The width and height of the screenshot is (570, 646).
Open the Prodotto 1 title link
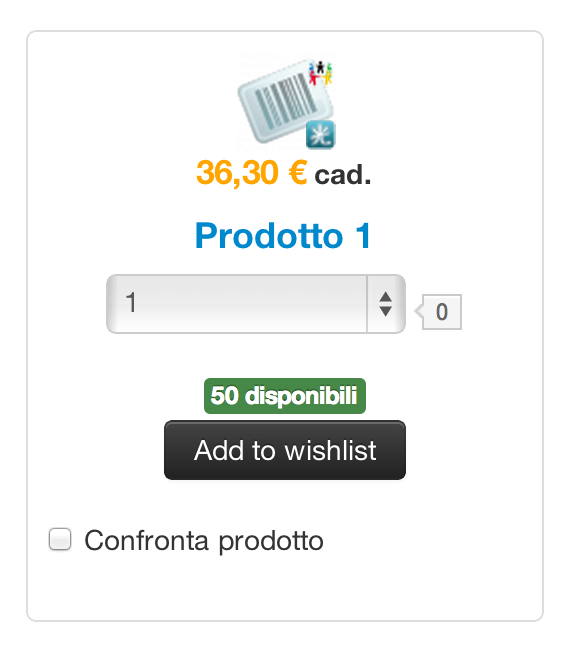[x=283, y=236]
